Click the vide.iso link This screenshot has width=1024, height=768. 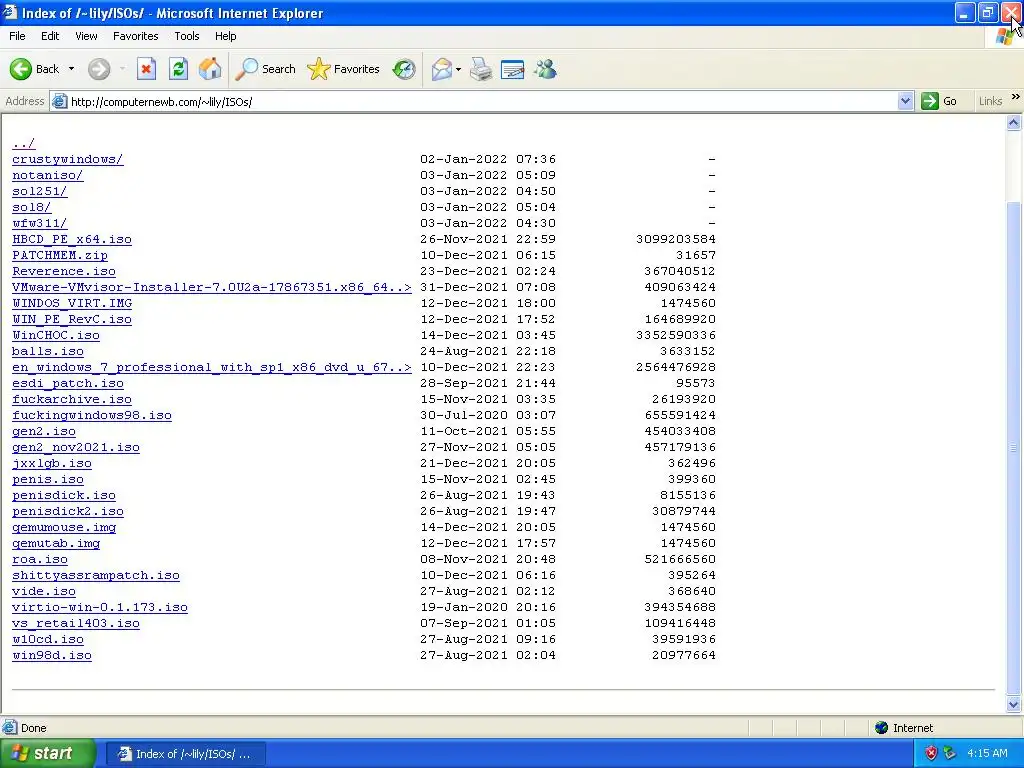[x=44, y=591]
